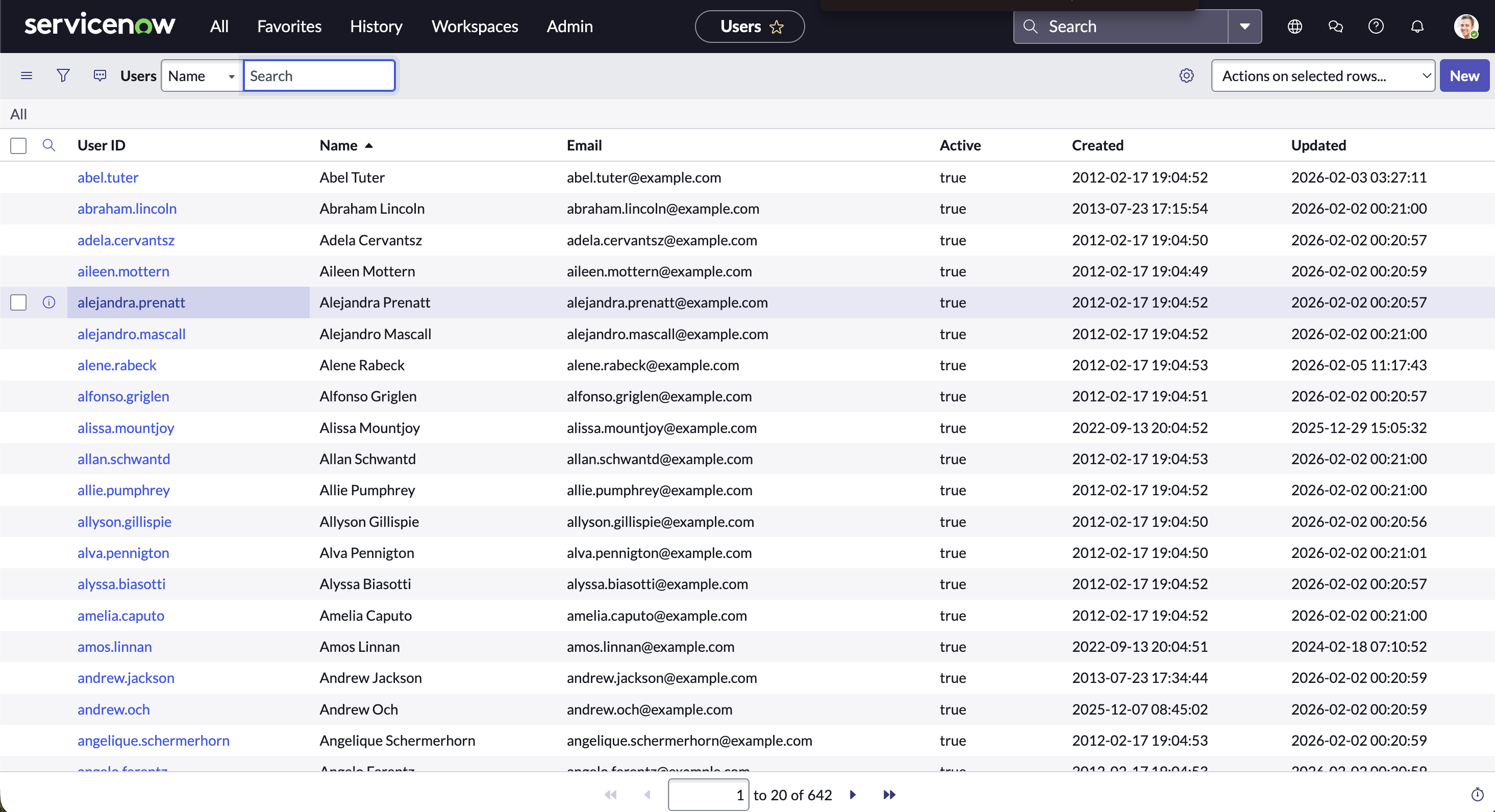Open list personalization settings gear

pyautogui.click(x=1186, y=75)
